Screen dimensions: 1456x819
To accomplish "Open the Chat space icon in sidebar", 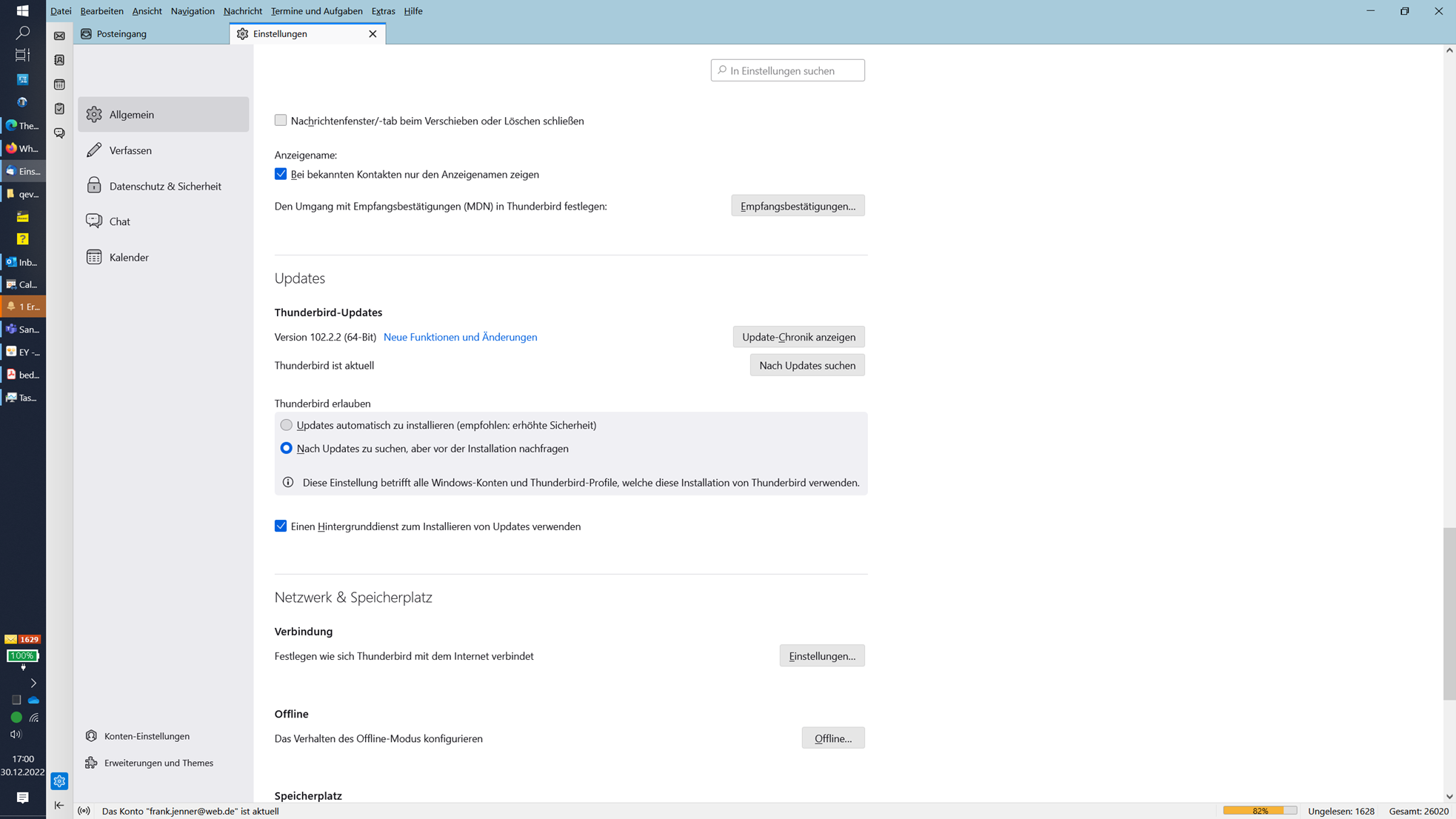I will (59, 133).
